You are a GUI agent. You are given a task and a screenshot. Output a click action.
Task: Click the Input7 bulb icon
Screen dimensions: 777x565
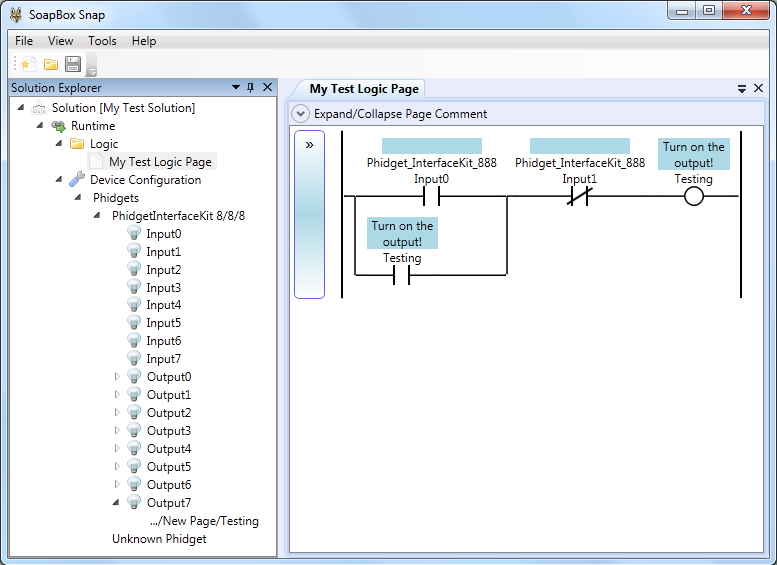point(134,358)
